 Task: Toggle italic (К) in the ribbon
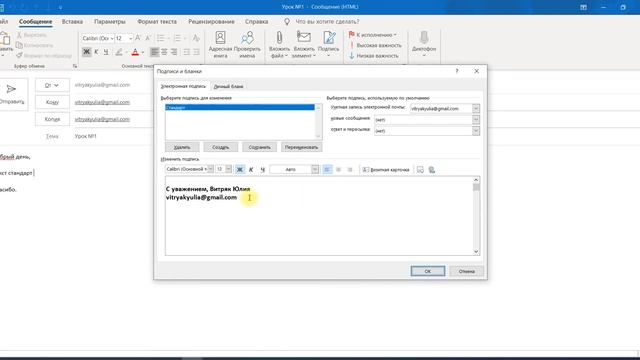click(x=96, y=52)
